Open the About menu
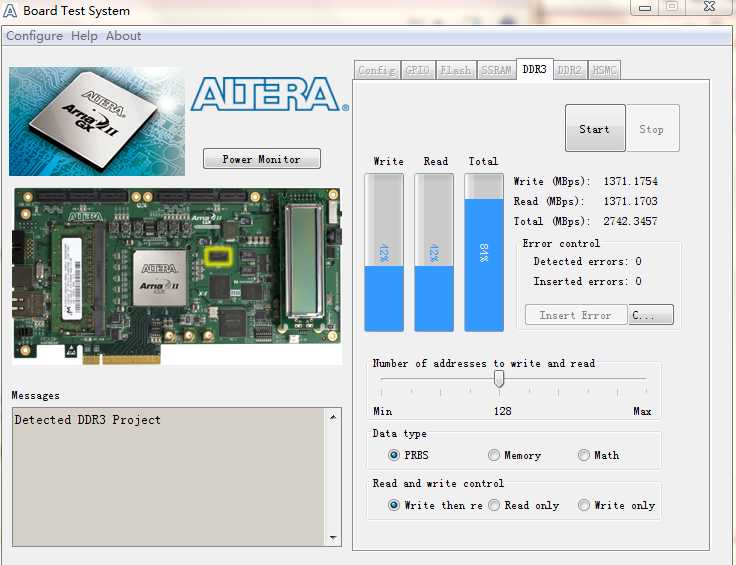736x565 pixels. pyautogui.click(x=123, y=36)
